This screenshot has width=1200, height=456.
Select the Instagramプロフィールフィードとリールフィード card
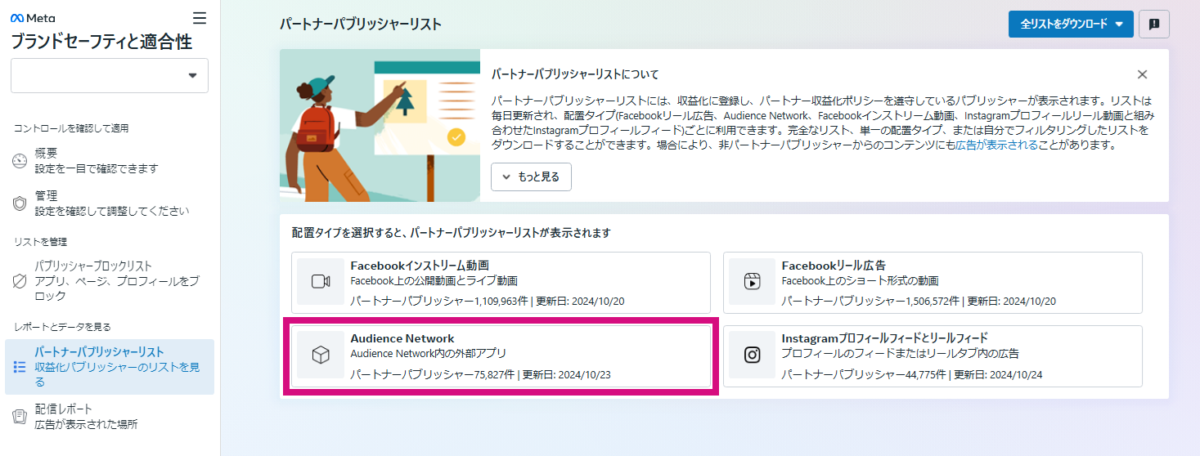(932, 355)
